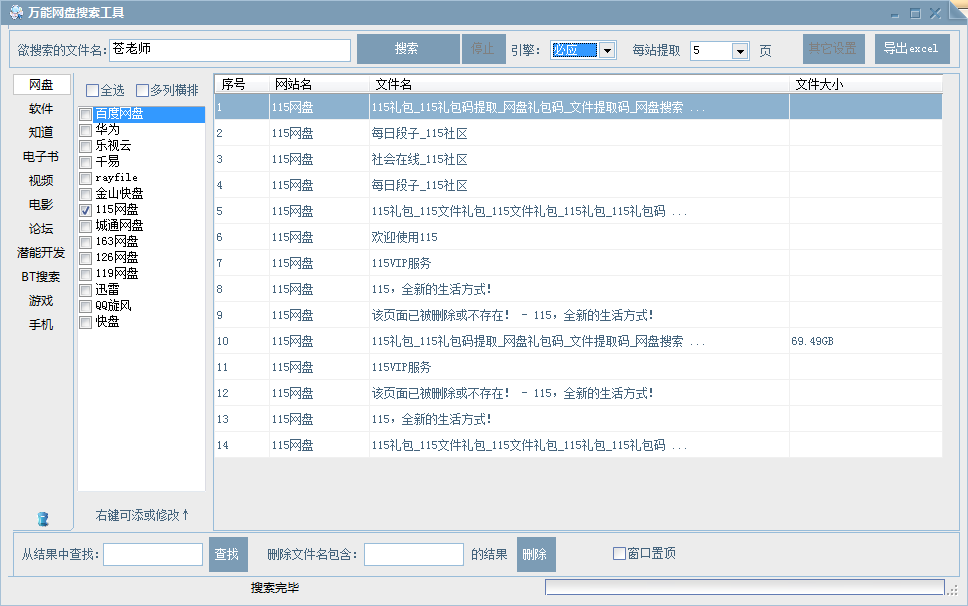Click the 163网盘 list entry
968x606 pixels.
[117, 241]
